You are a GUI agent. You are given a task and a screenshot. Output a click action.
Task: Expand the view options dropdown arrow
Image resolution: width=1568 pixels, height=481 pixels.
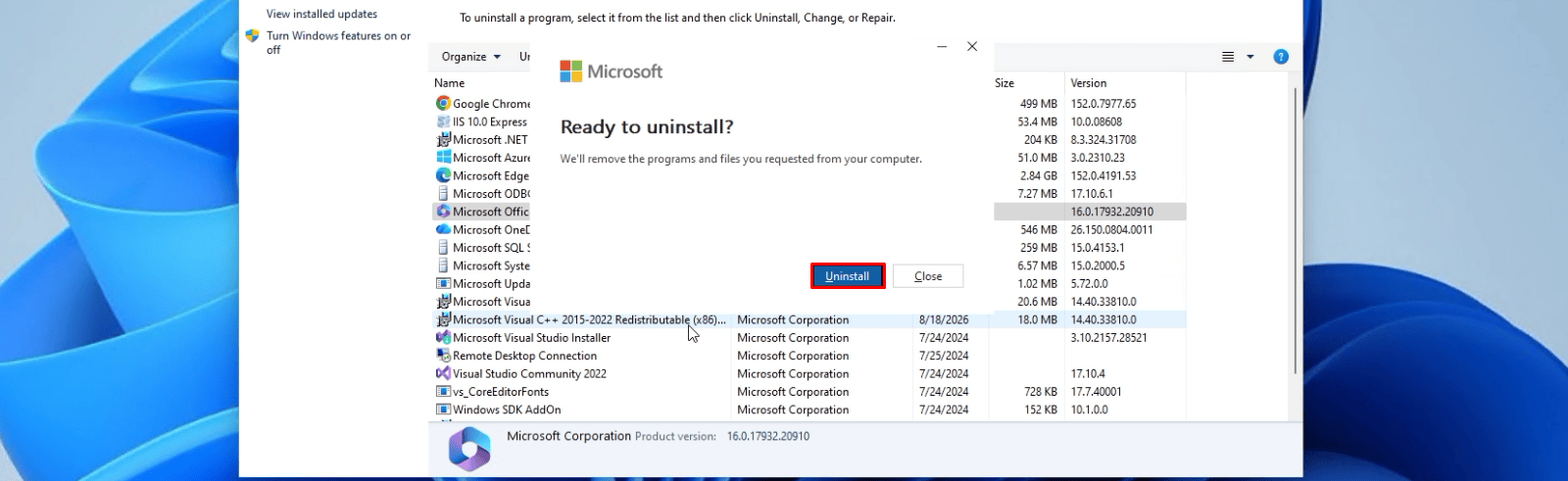(1249, 57)
